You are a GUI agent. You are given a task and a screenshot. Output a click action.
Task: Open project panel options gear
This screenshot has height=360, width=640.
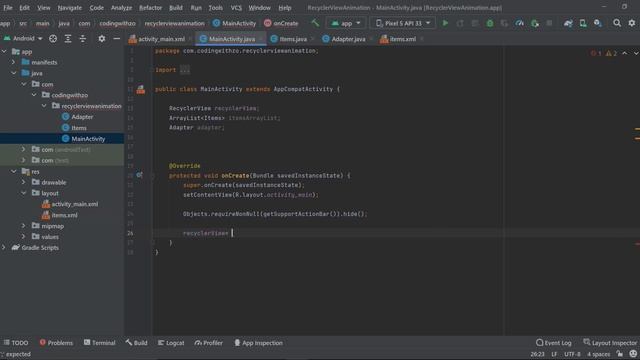[102, 39]
